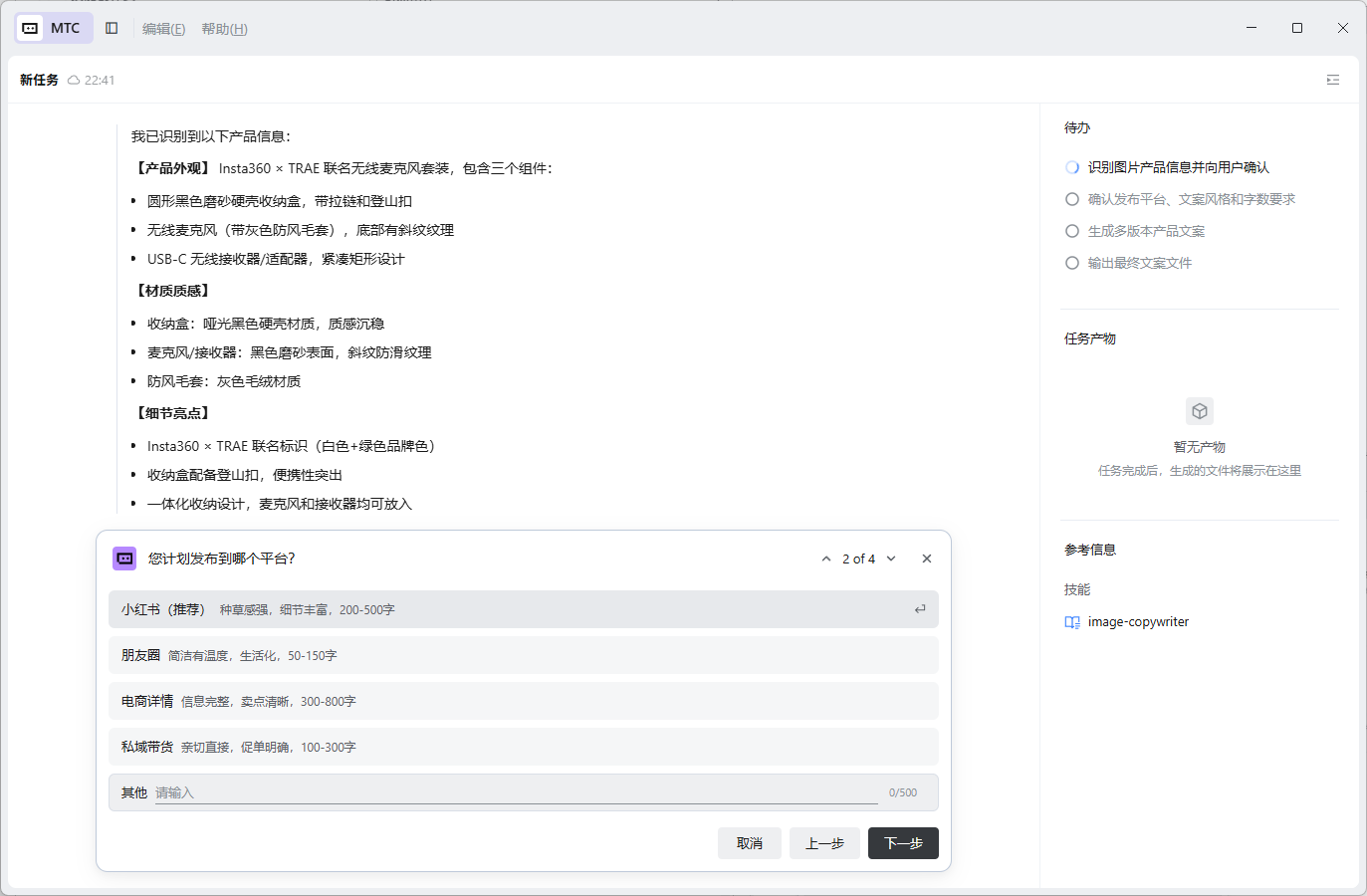The height and width of the screenshot is (896, 1367).
Task: Choose the 电商详情 platform option
Action: [524, 701]
